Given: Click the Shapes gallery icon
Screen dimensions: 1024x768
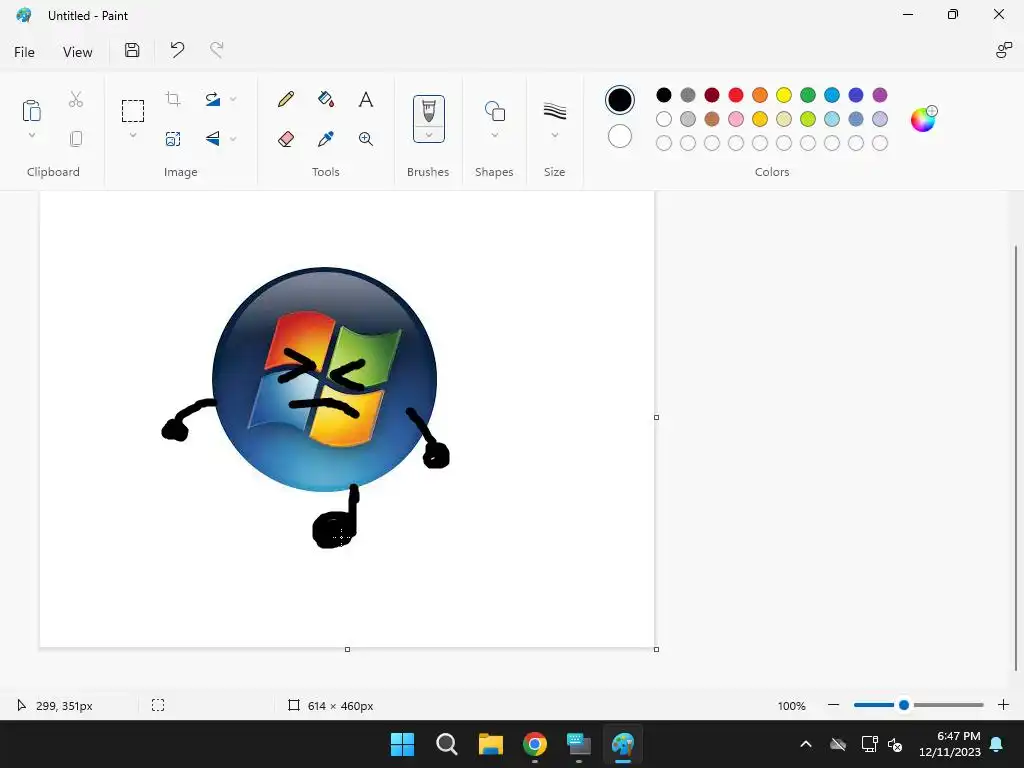Looking at the screenshot, I should 494,111.
